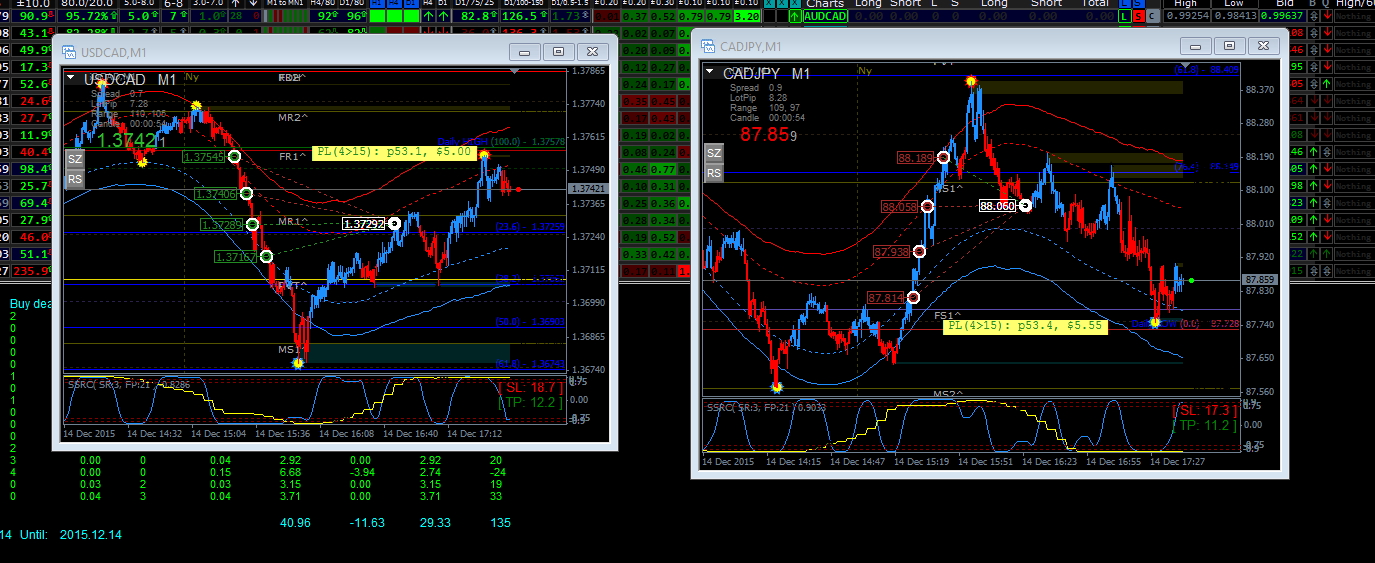
Task: Click the 2015.12.14 Until date text
Action: 92,535
